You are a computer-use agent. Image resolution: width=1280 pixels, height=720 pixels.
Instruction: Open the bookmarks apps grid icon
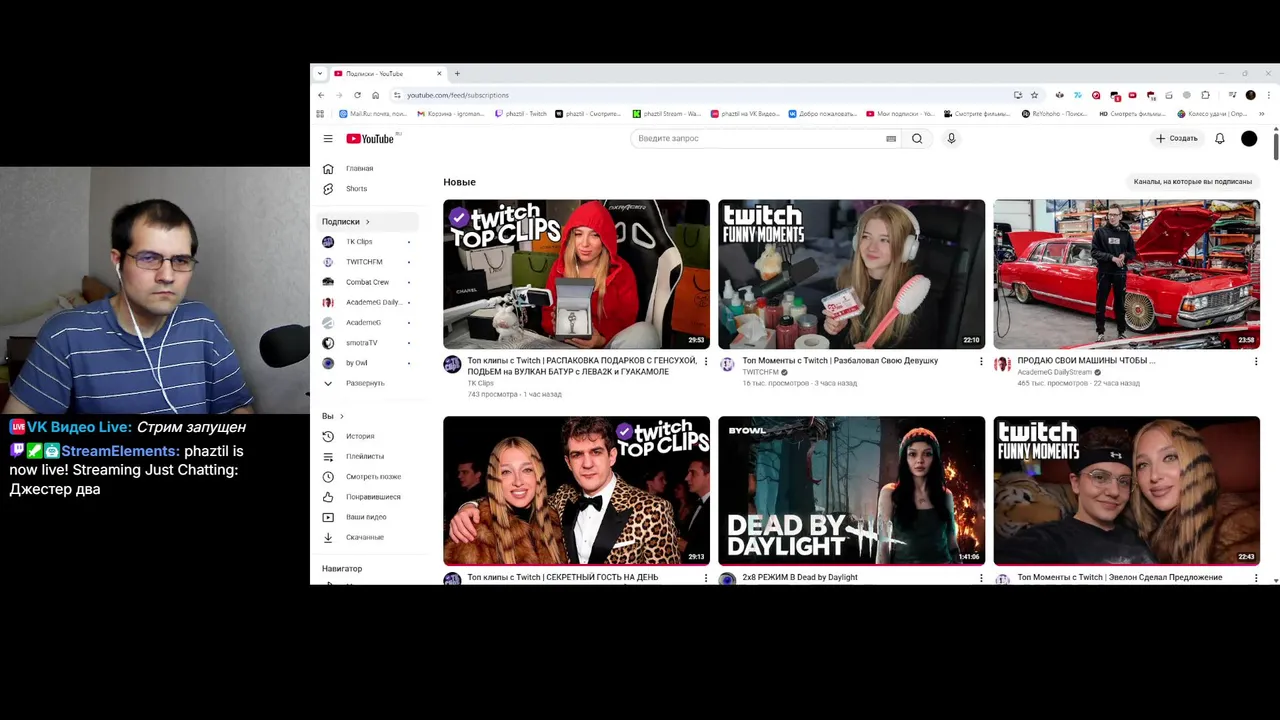point(320,114)
